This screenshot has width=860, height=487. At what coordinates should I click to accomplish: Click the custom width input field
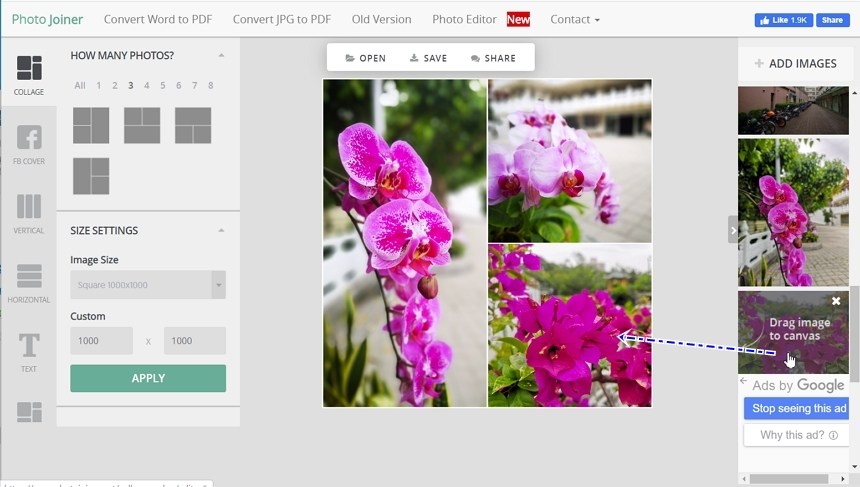click(101, 341)
